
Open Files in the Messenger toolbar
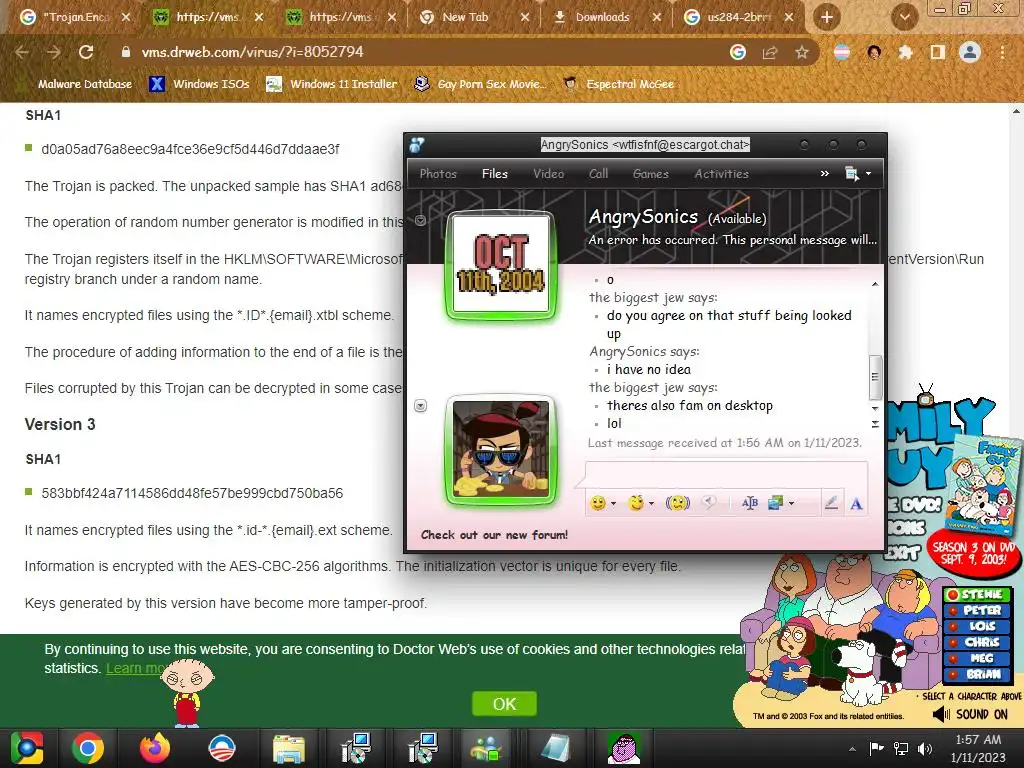pos(494,174)
